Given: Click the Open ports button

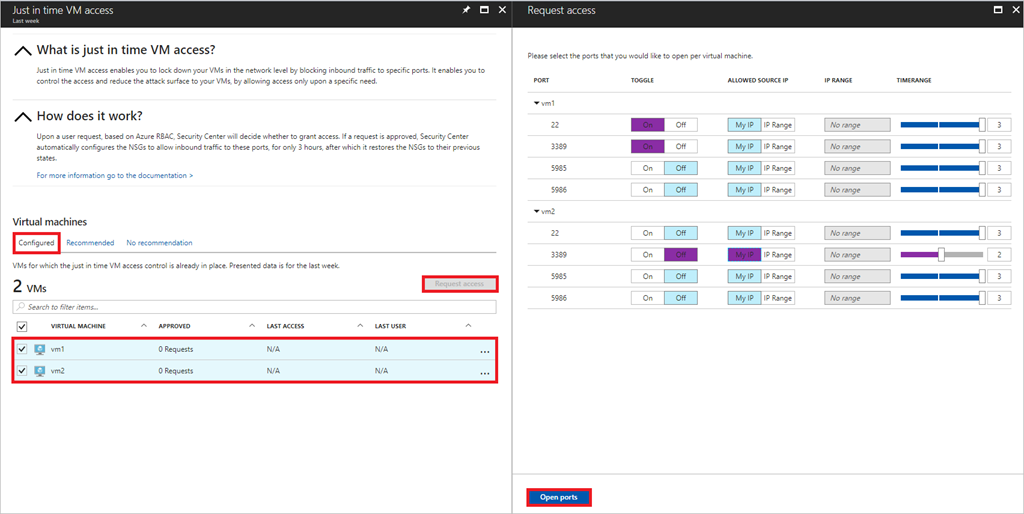Looking at the screenshot, I should [x=558, y=498].
